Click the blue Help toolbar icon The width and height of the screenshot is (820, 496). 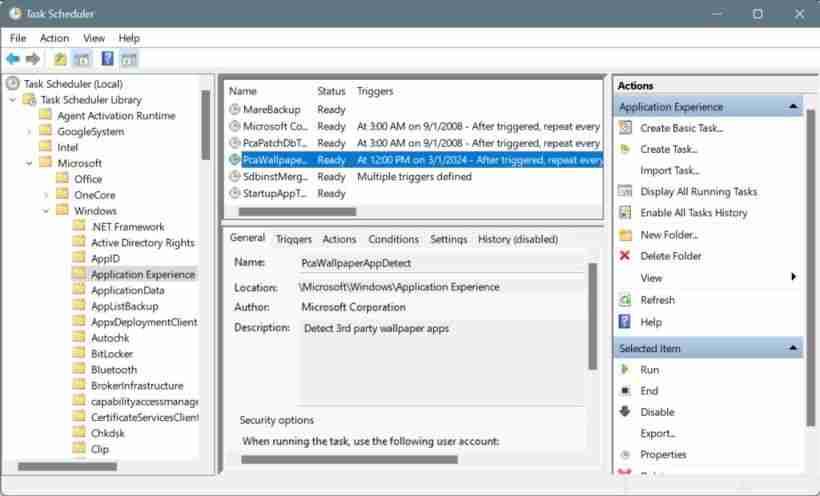(x=107, y=59)
